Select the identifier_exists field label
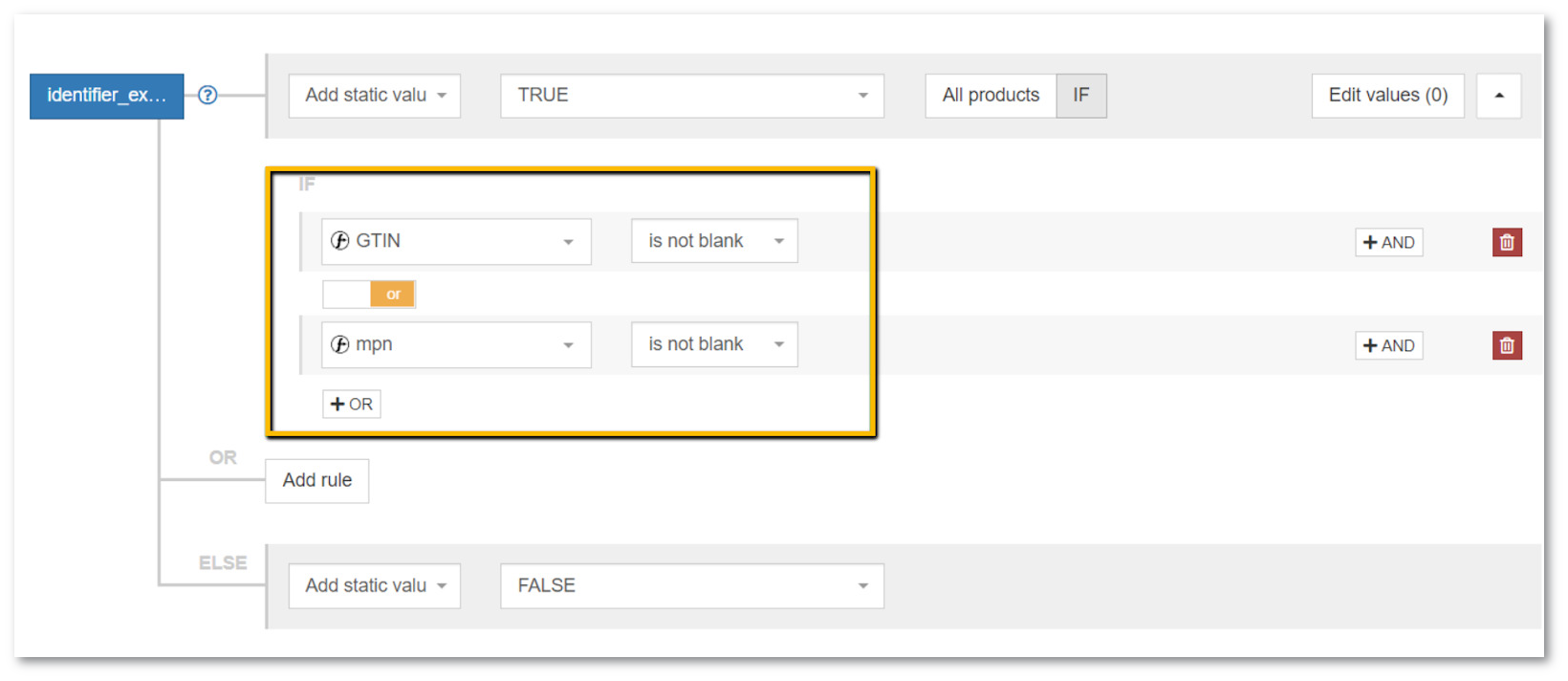The height and width of the screenshot is (681, 1568). point(106,96)
